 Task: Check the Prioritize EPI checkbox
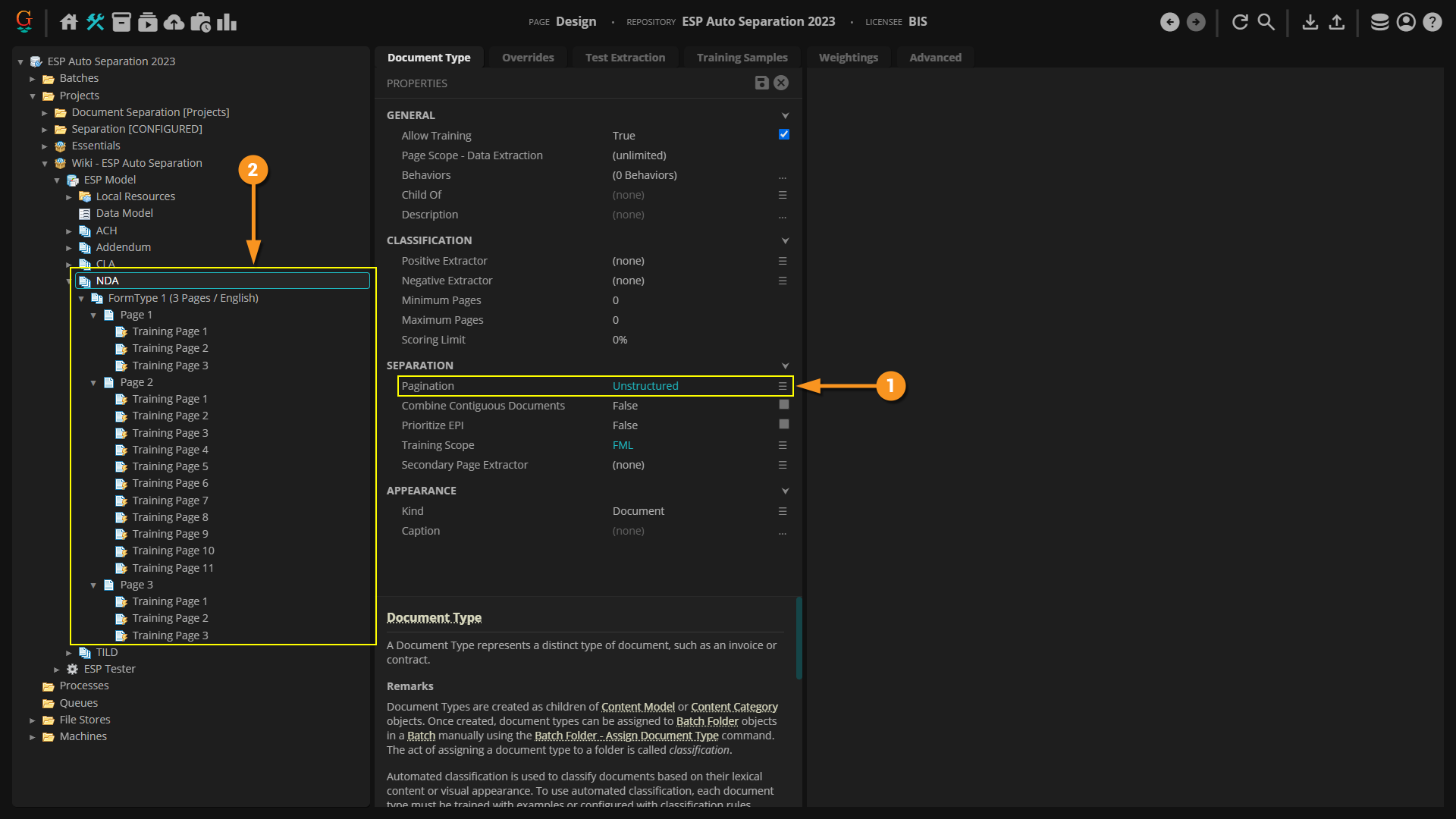coord(783,425)
